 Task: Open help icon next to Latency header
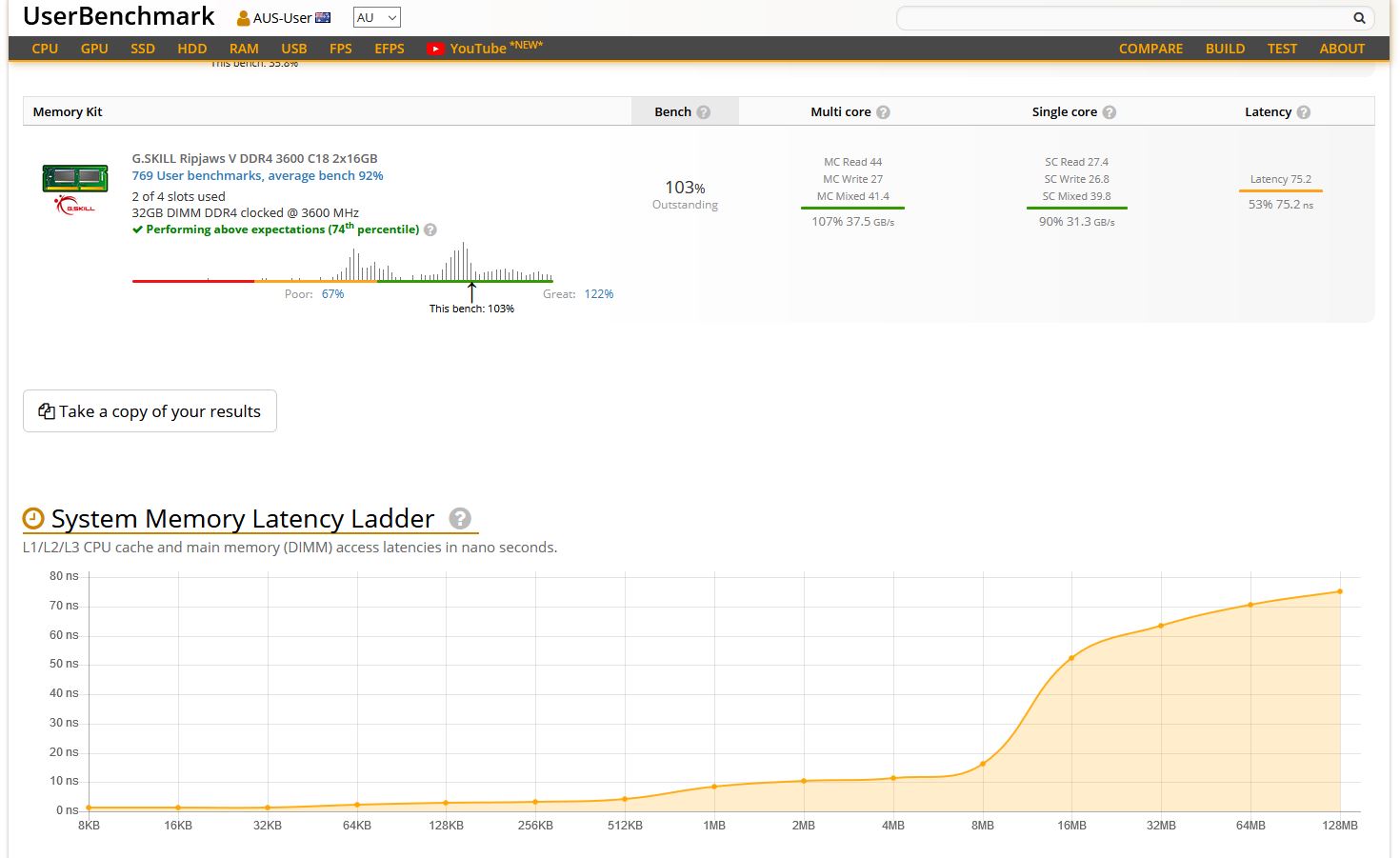point(1304,112)
